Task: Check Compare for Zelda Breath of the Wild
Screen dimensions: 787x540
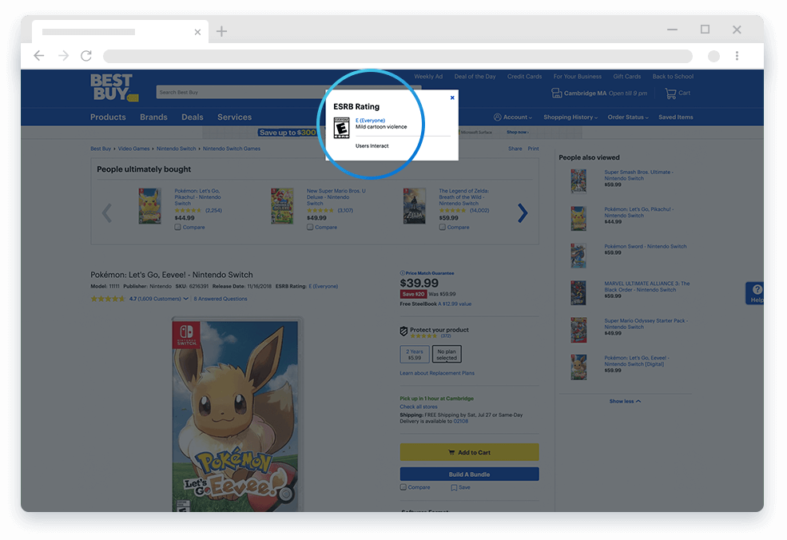Action: (442, 227)
